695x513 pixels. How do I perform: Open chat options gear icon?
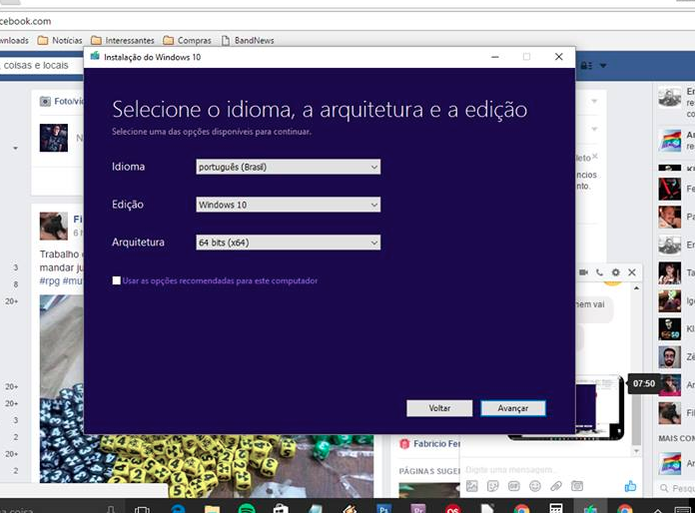point(616,272)
